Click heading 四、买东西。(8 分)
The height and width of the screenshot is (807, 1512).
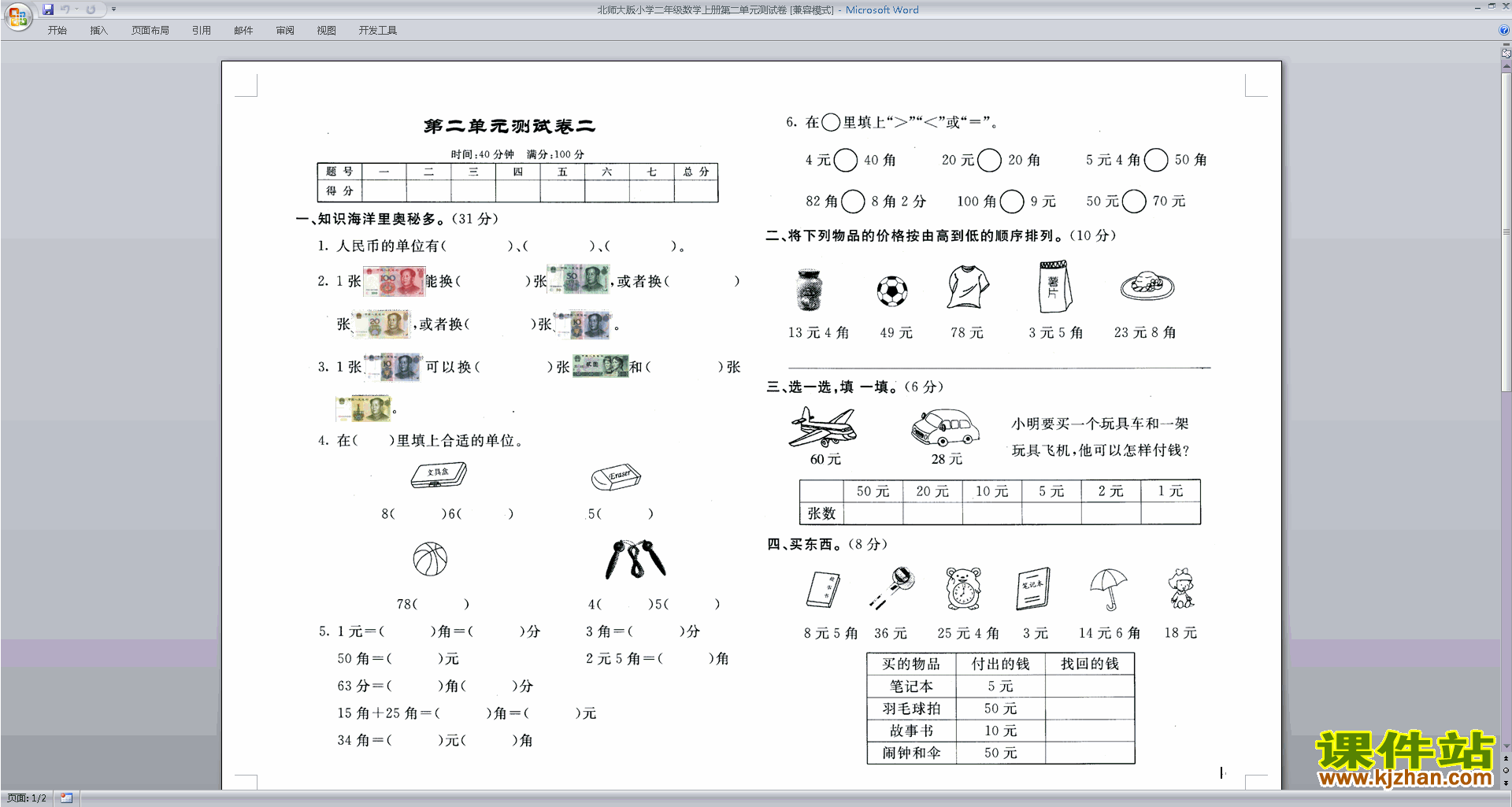coord(828,544)
